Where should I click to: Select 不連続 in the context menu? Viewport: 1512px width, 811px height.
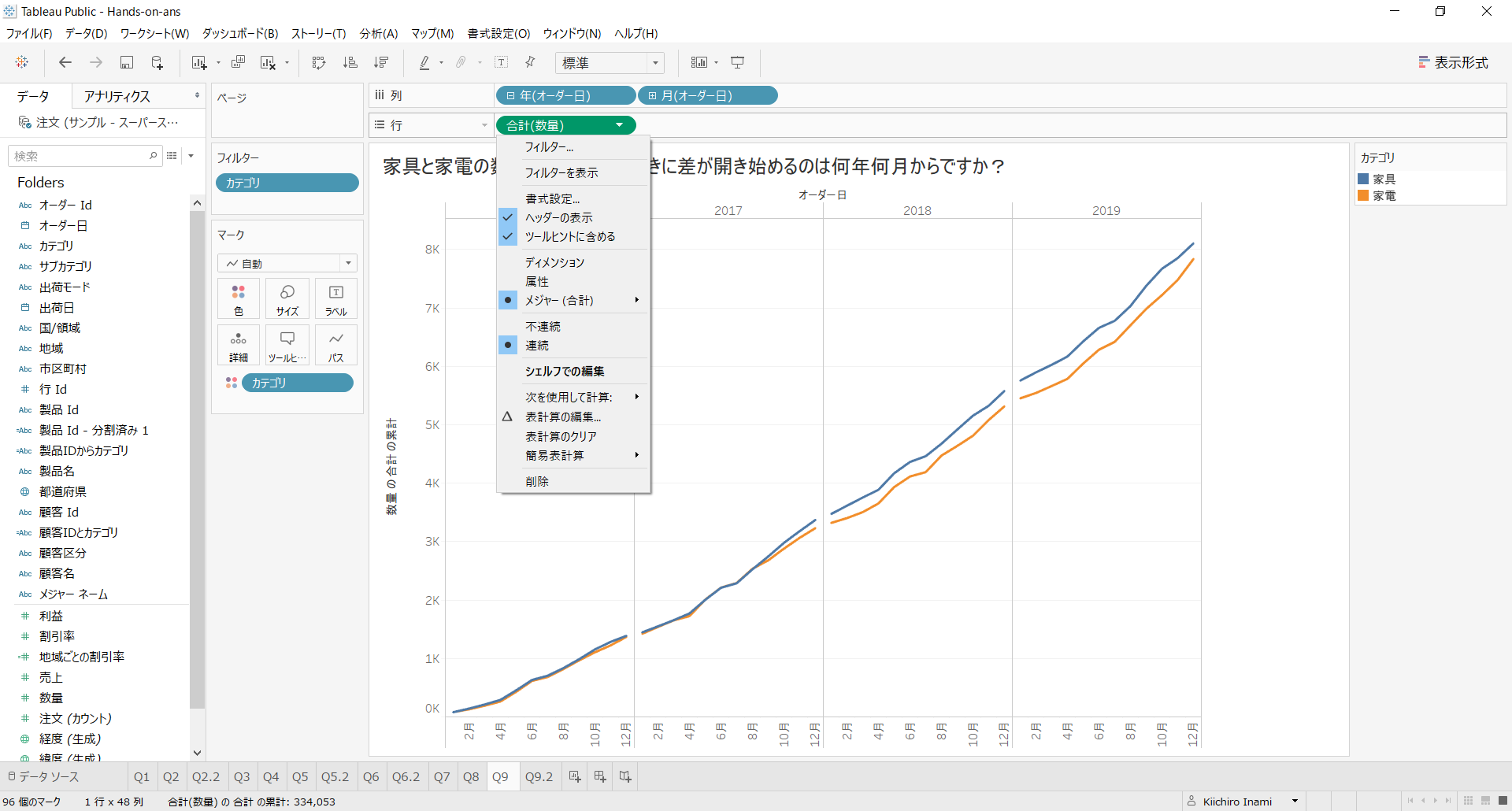coord(573,326)
